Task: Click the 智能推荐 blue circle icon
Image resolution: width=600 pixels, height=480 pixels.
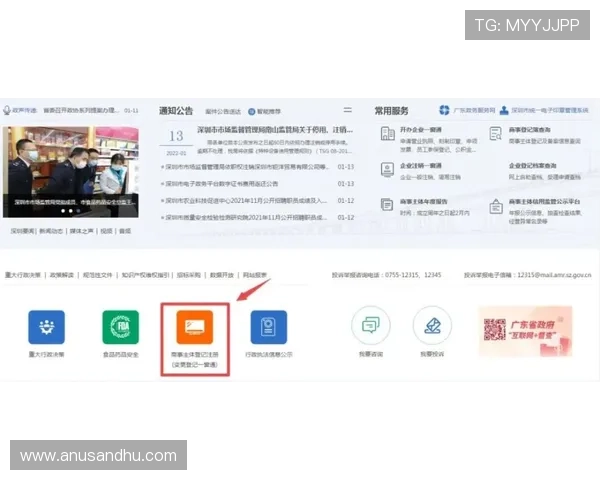Action: coord(251,111)
